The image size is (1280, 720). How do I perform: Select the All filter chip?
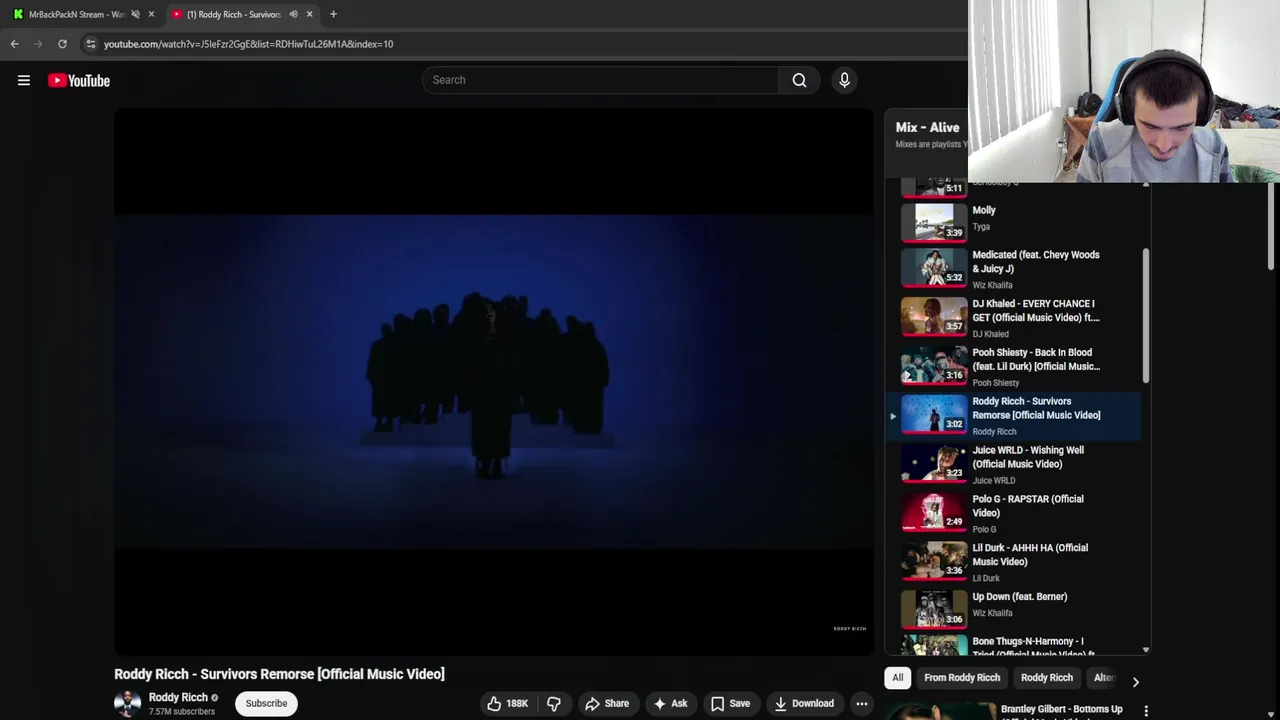pyautogui.click(x=898, y=678)
